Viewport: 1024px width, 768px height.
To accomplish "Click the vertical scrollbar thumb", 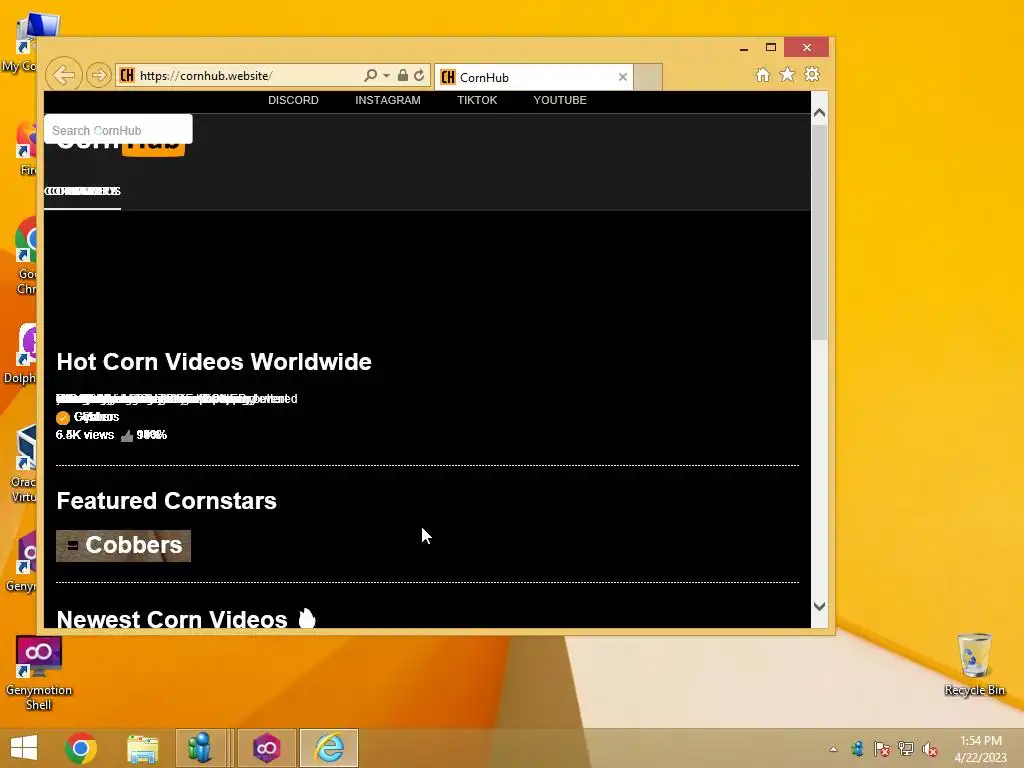I will click(x=819, y=232).
